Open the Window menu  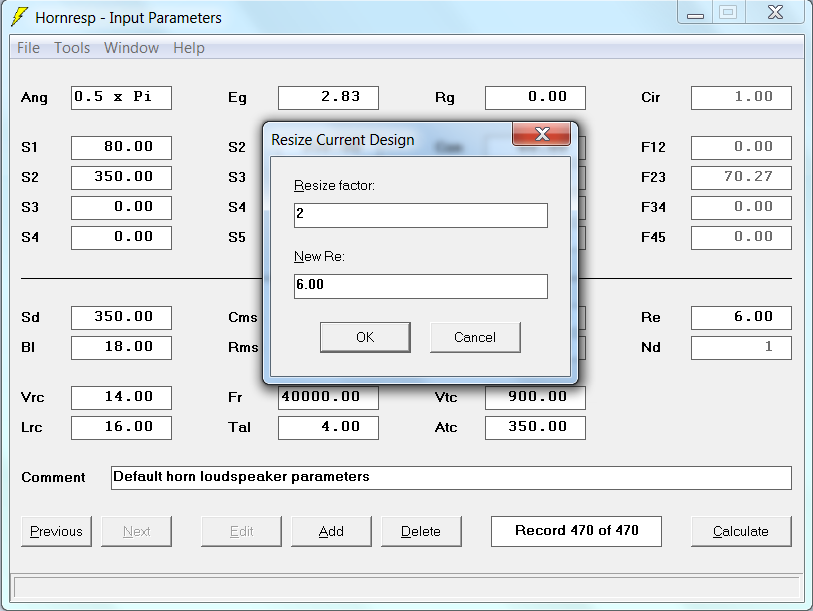coord(131,48)
